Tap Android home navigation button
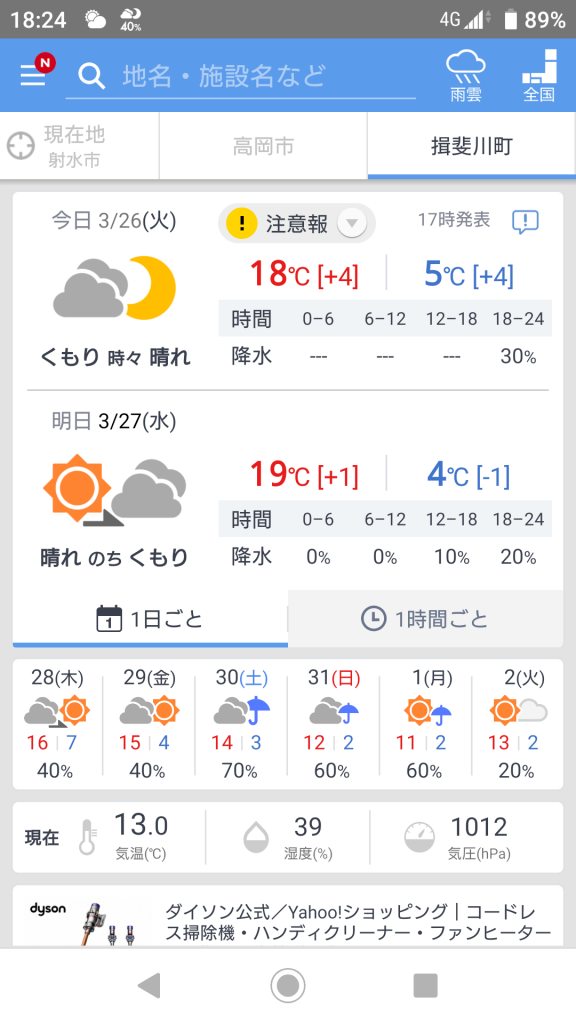The width and height of the screenshot is (576, 1024). tap(288, 985)
